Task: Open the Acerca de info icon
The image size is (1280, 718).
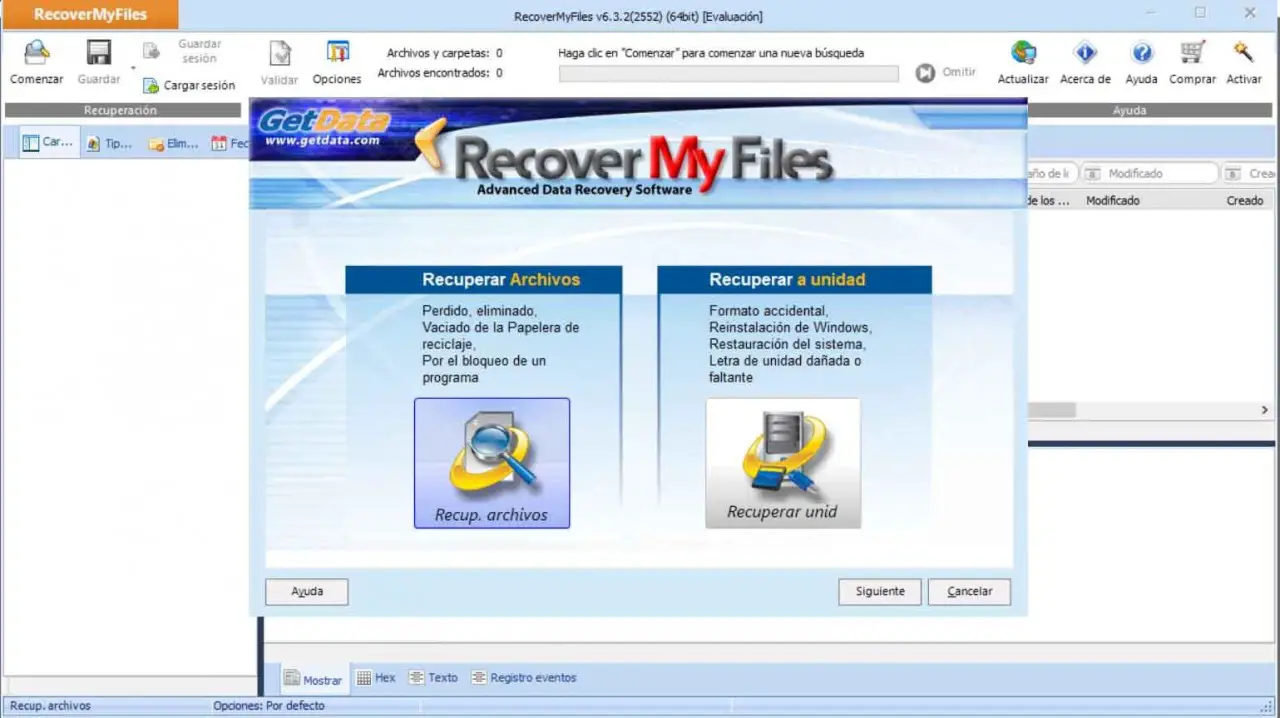Action: 1085,53
